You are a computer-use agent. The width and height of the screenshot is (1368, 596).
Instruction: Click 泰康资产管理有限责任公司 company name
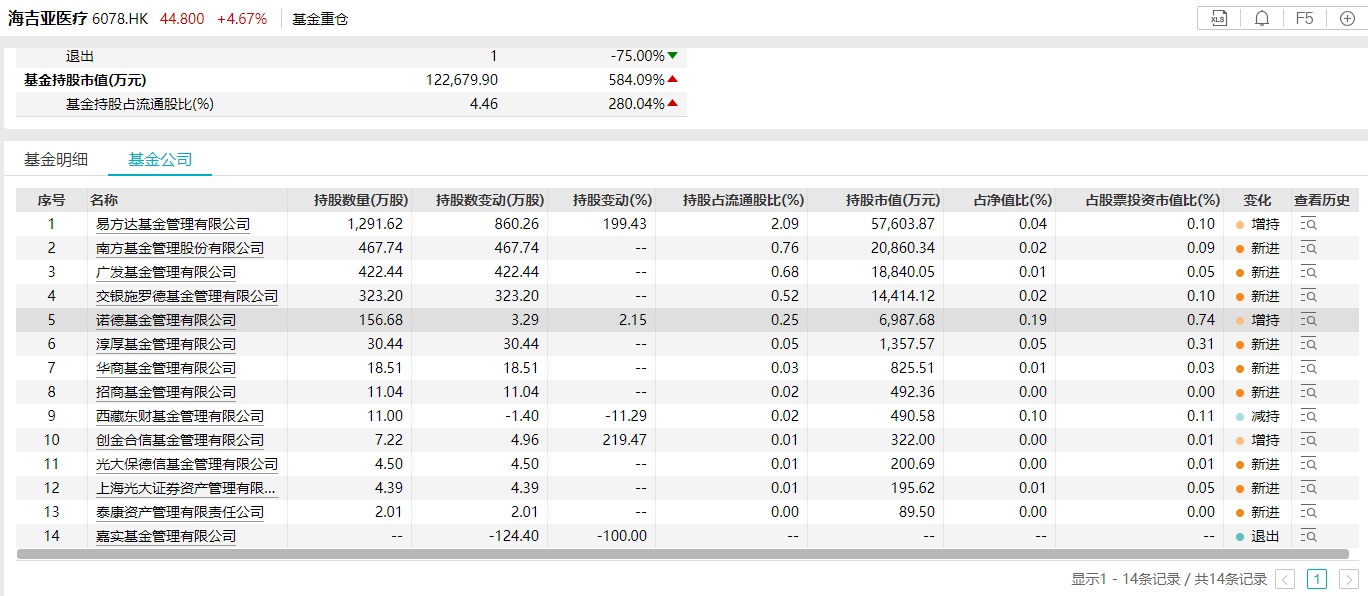click(x=180, y=512)
